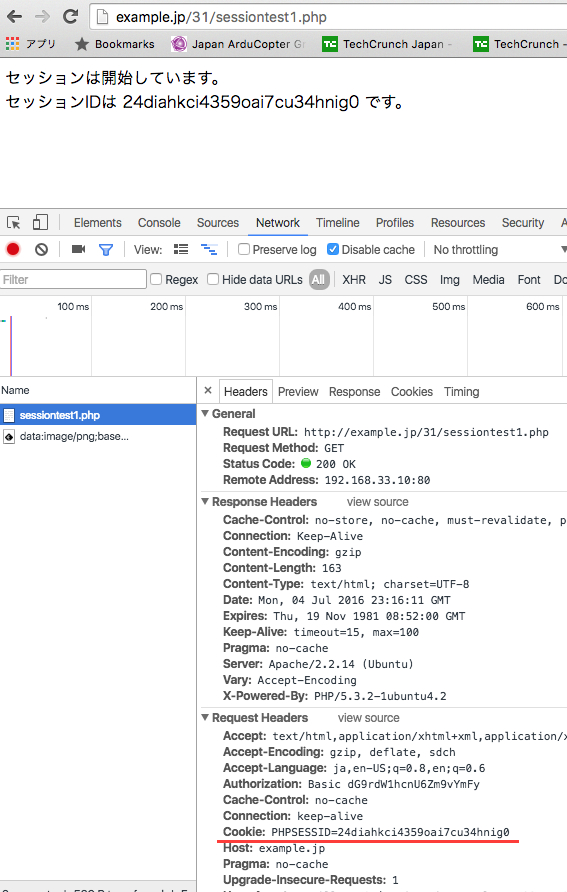Toggle the filter funnel icon
The height and width of the screenshot is (892, 567).
tap(106, 250)
